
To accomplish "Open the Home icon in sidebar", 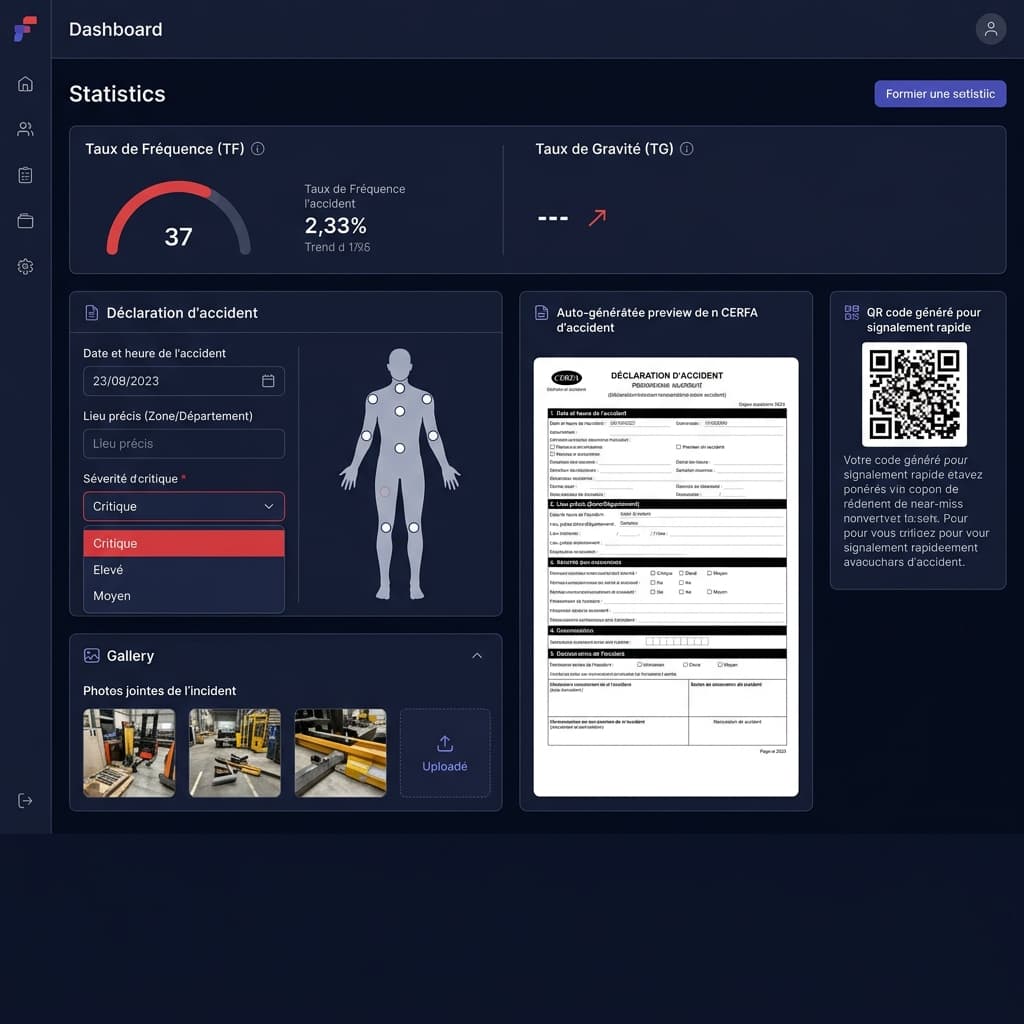I will (25, 84).
